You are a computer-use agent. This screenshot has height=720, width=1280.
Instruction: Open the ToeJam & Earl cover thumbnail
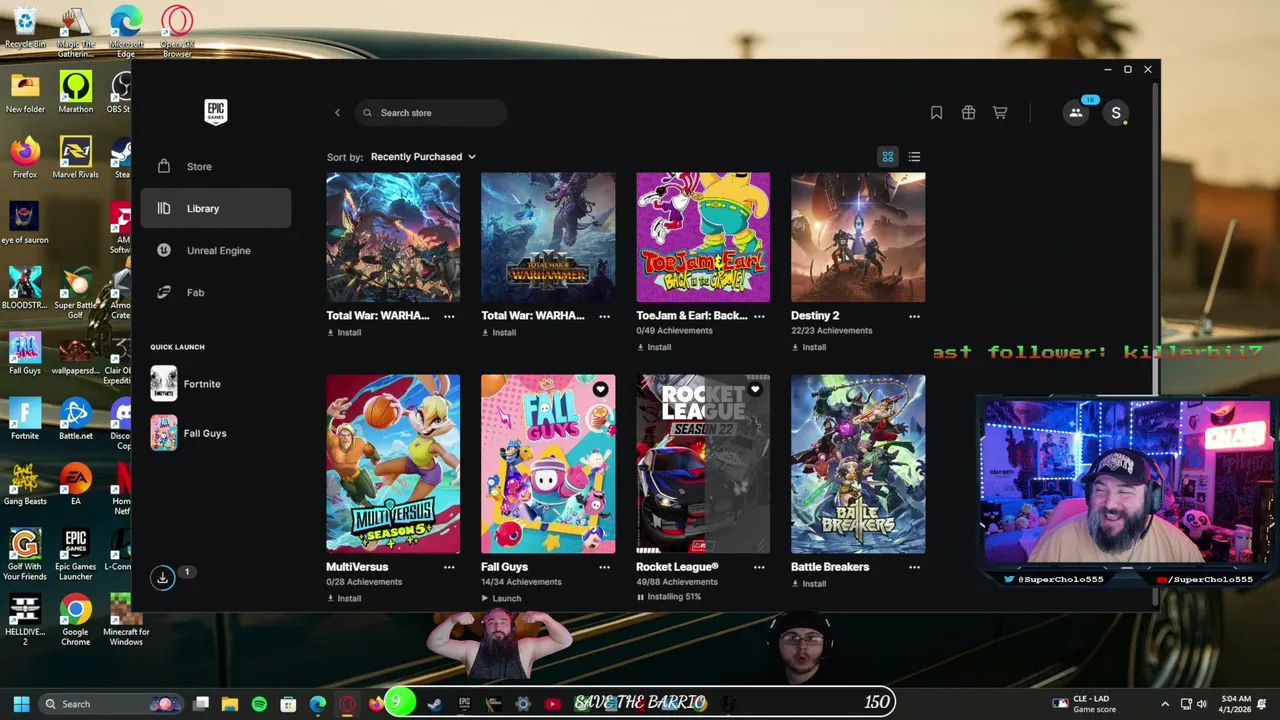(703, 237)
